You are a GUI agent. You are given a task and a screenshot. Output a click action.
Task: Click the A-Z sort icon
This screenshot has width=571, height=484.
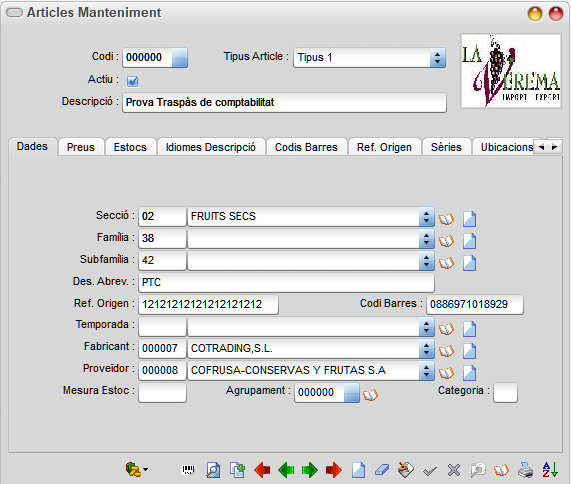coord(550,470)
